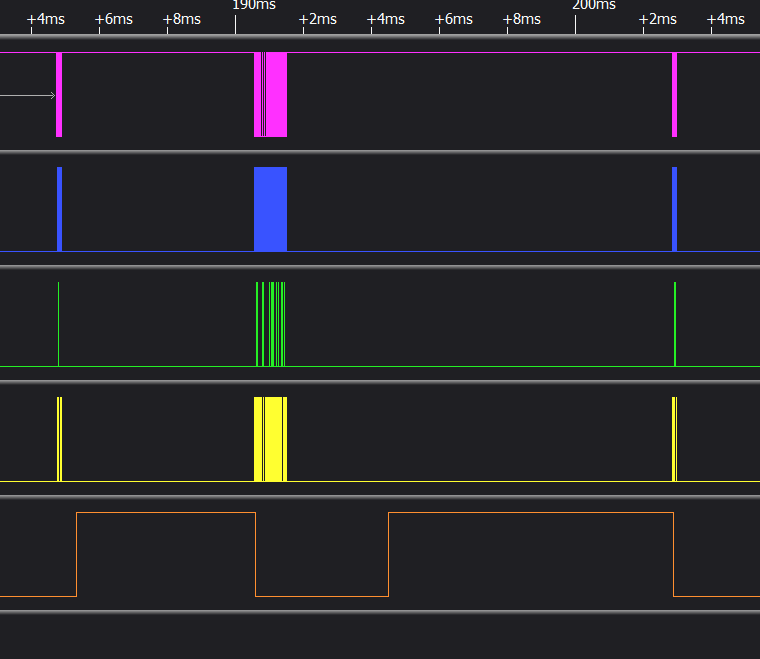Viewport: 760px width, 659px height.
Task: Click the magenta pulse after 200ms
Action: click(675, 94)
